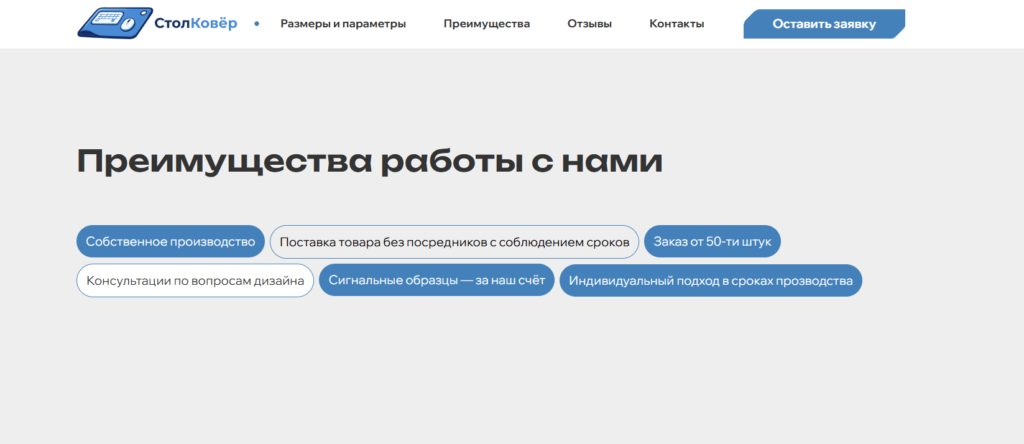Select the Собственное производство tag
The image size is (1024, 444).
coord(170,242)
